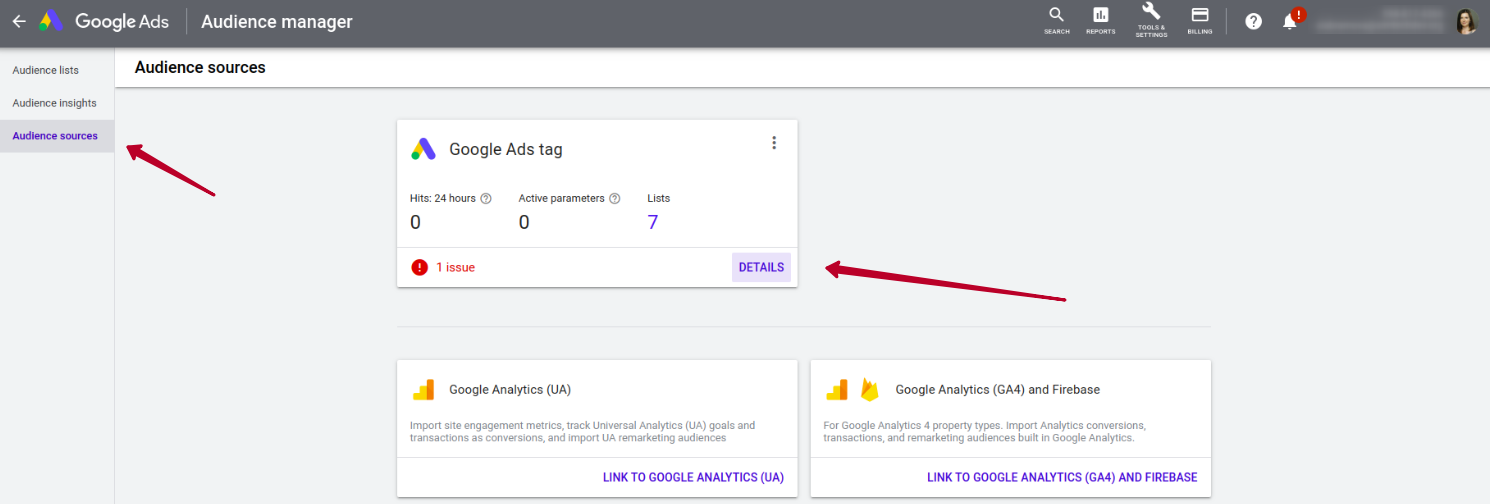
Task: Click the Audience manager header title
Action: 277,21
